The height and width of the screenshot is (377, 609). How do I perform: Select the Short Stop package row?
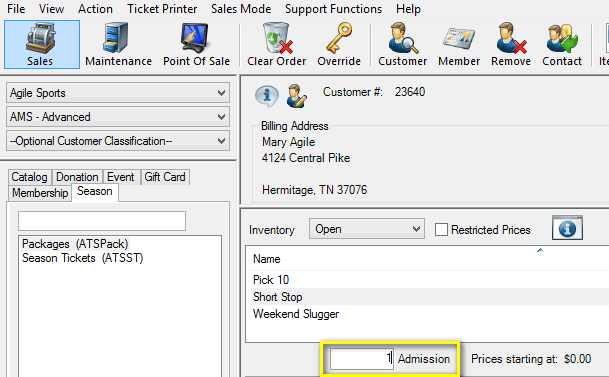pyautogui.click(x=427, y=297)
